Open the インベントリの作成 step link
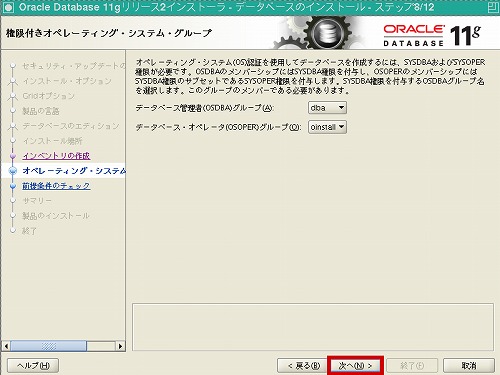The image size is (500, 375). (x=56, y=156)
